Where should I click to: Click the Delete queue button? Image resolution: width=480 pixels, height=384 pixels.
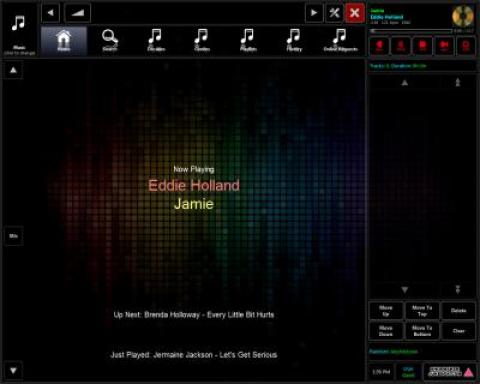459,311
